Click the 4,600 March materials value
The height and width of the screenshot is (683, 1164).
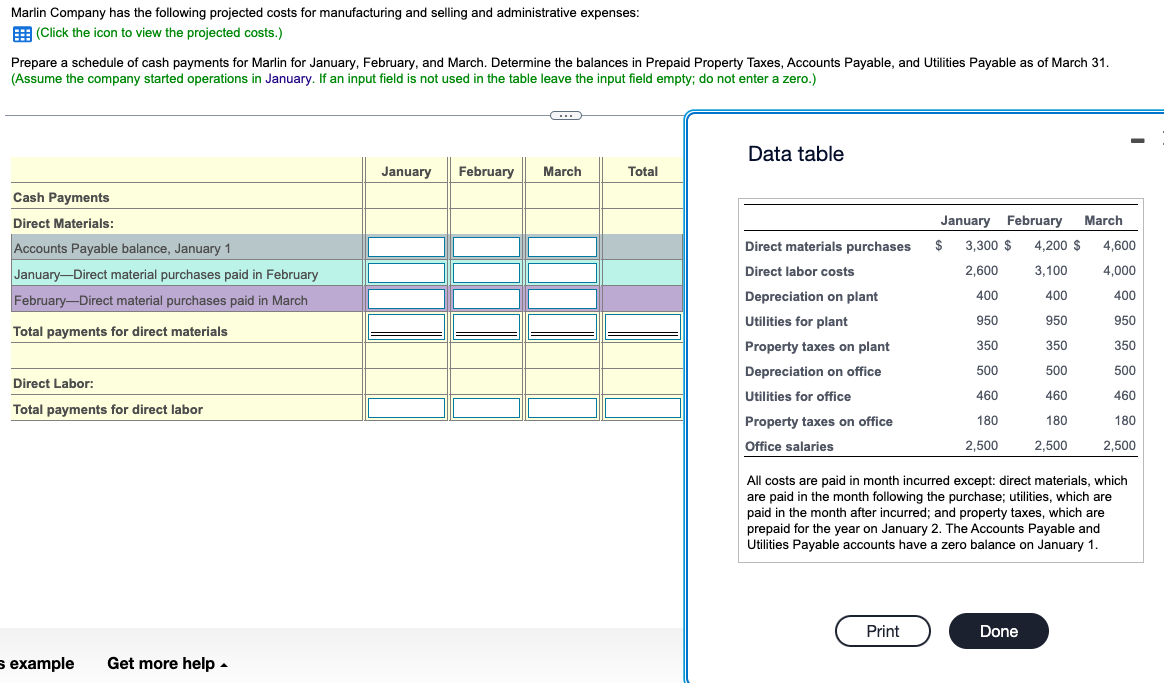tap(1119, 246)
